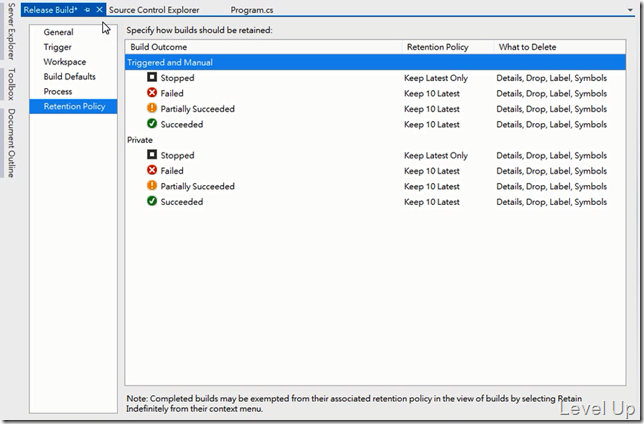644x424 pixels.
Task: Select the Triggered and Manual group row
Action: click(x=375, y=62)
